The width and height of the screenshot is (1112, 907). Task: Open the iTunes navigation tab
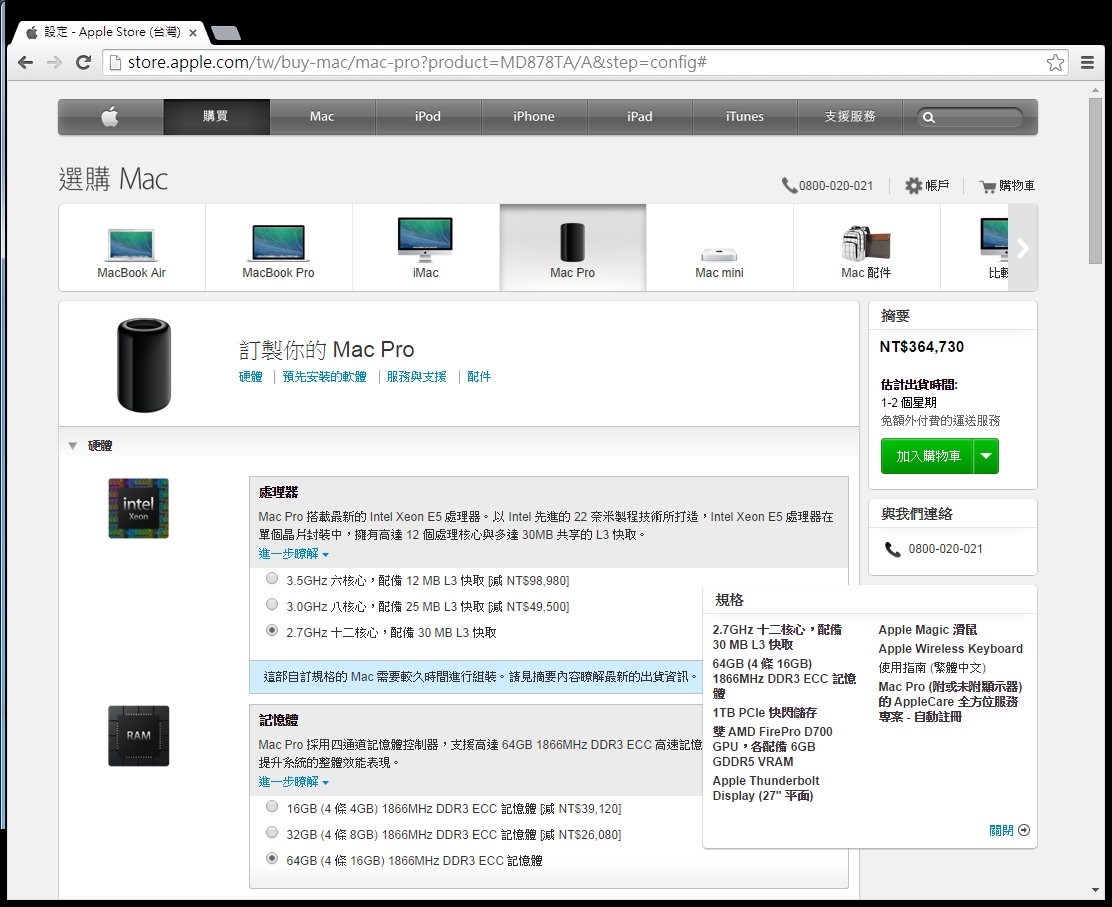pos(745,116)
